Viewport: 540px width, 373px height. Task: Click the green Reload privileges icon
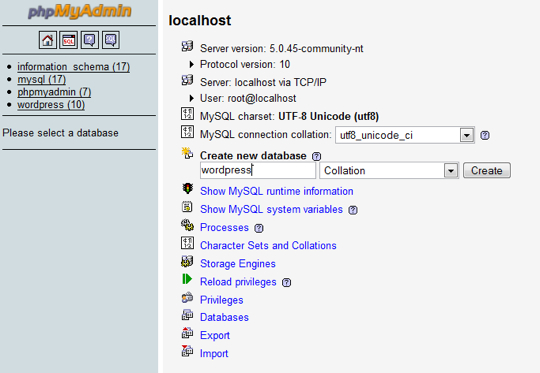coord(187,279)
